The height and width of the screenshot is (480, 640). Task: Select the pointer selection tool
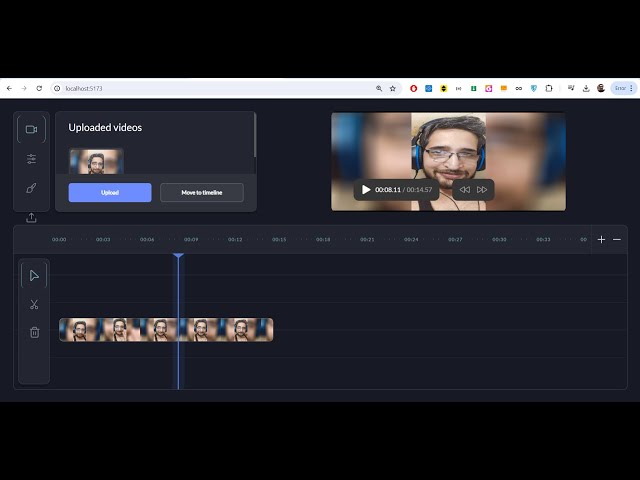[x=34, y=276]
